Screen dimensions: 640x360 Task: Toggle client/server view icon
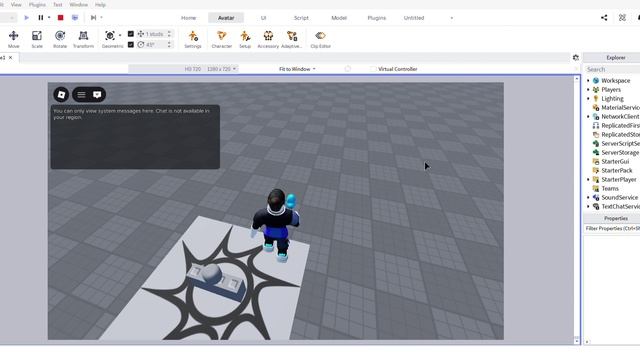tap(75, 18)
